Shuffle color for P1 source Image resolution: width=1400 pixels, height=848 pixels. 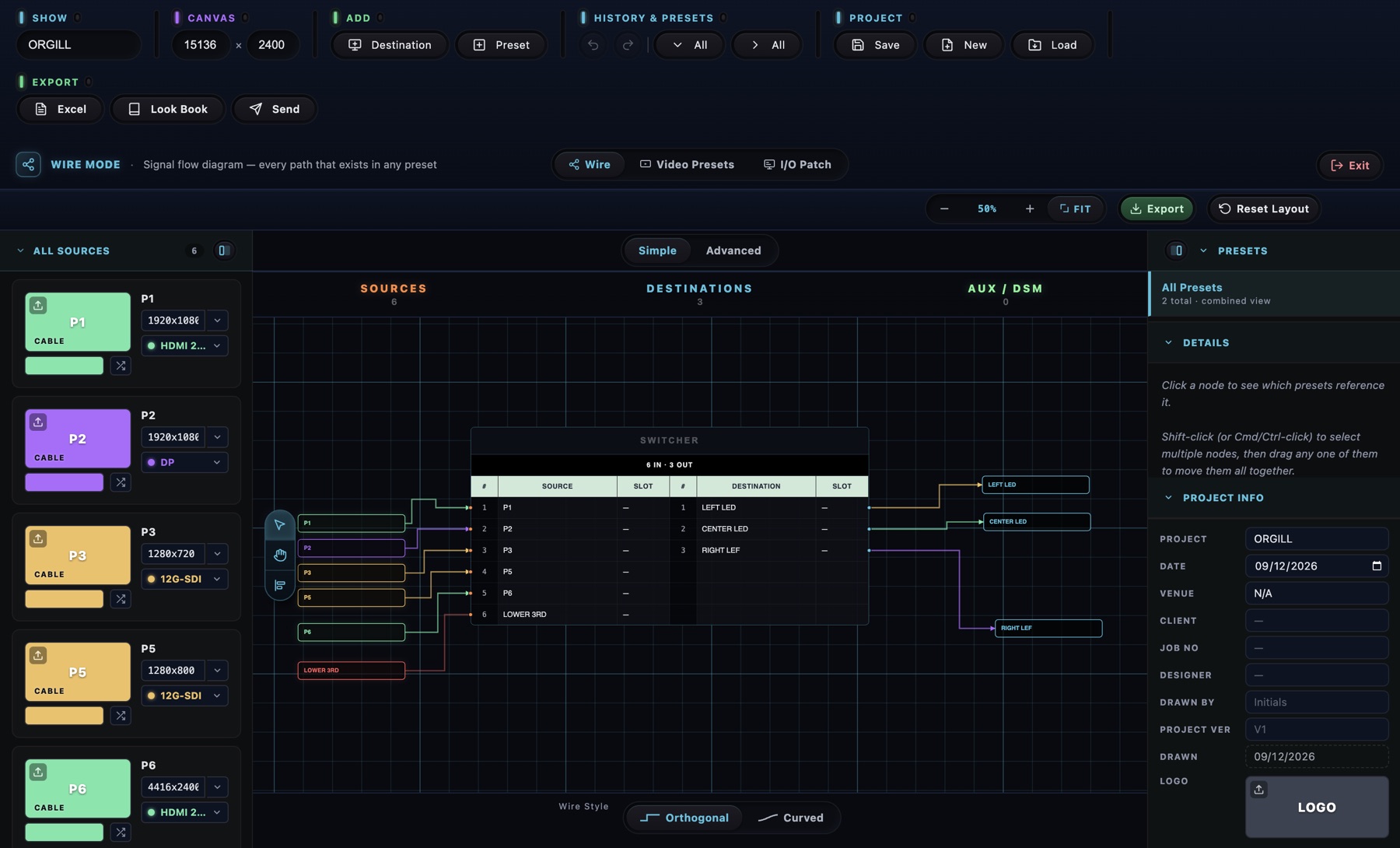click(x=121, y=366)
